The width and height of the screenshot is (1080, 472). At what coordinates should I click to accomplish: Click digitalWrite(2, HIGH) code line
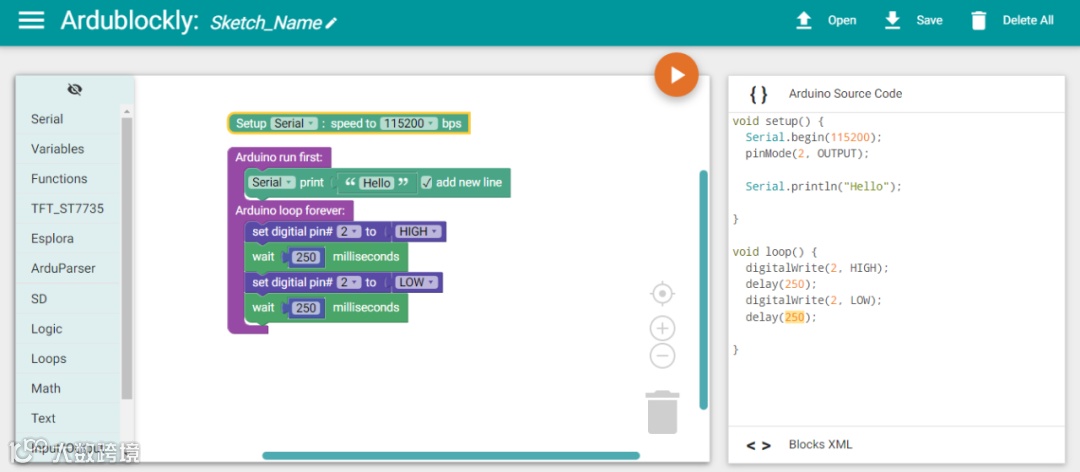817,268
